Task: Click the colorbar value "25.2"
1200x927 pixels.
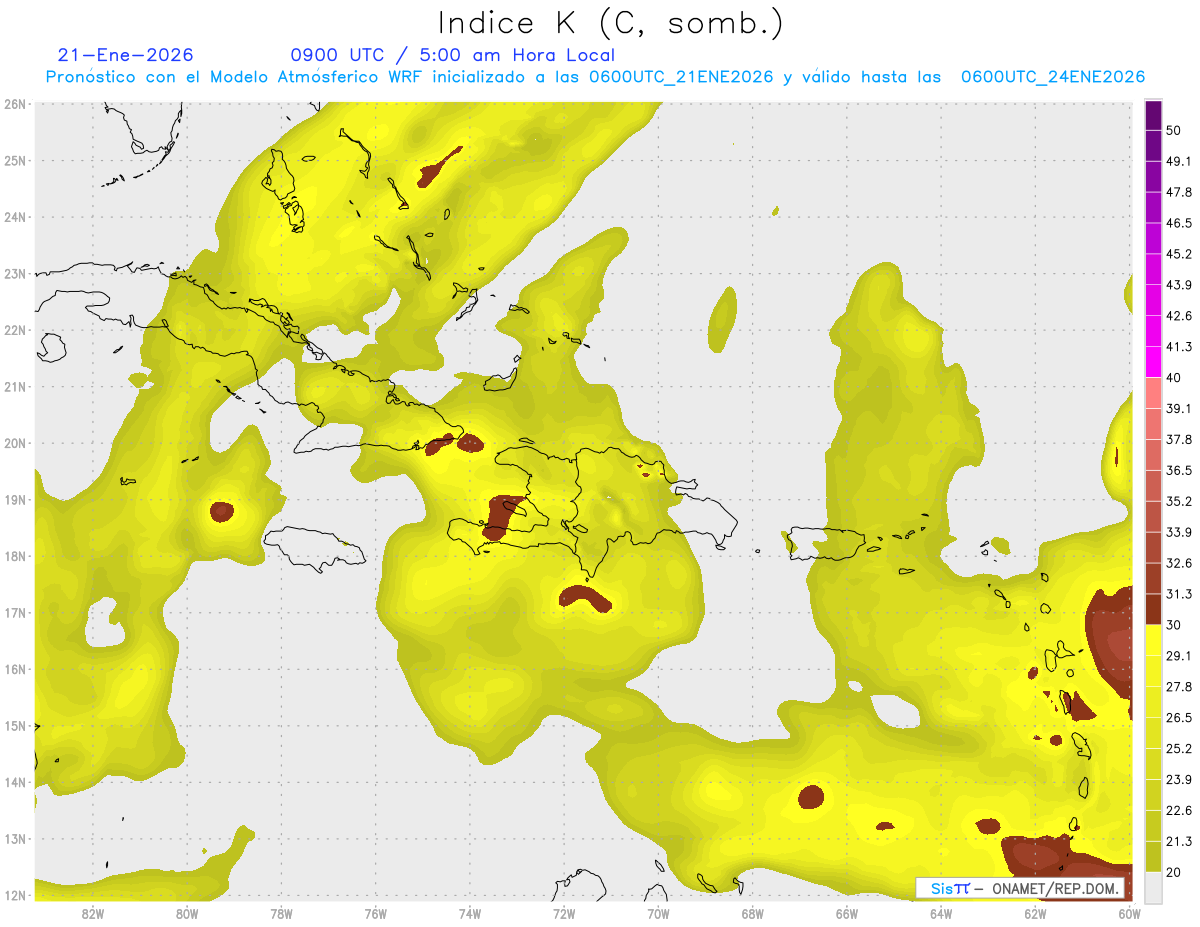Action: (1178, 749)
